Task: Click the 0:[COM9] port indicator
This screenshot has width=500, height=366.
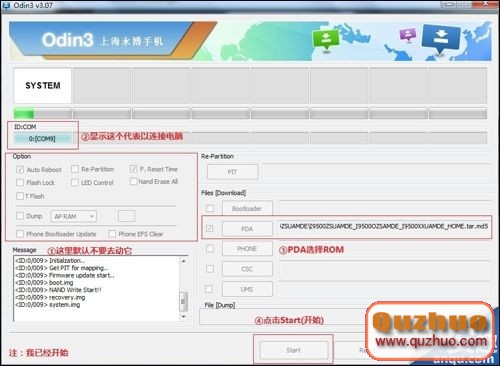Action: coord(42,138)
